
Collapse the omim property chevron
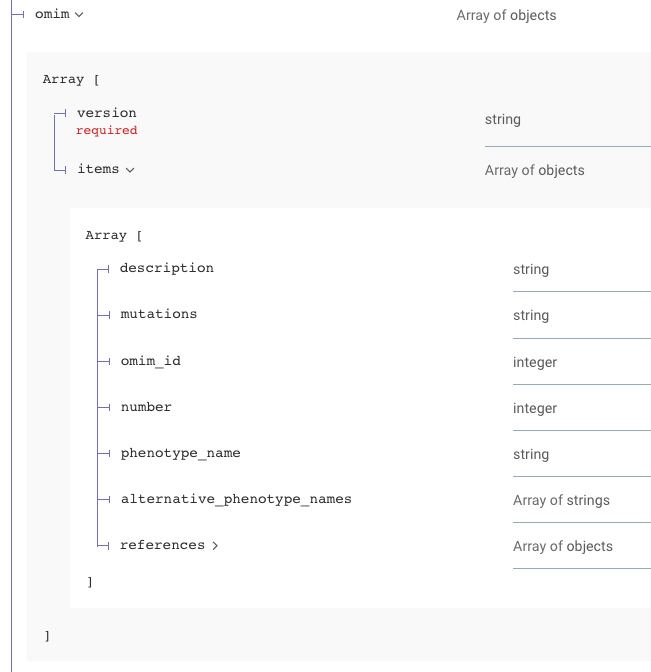79,15
